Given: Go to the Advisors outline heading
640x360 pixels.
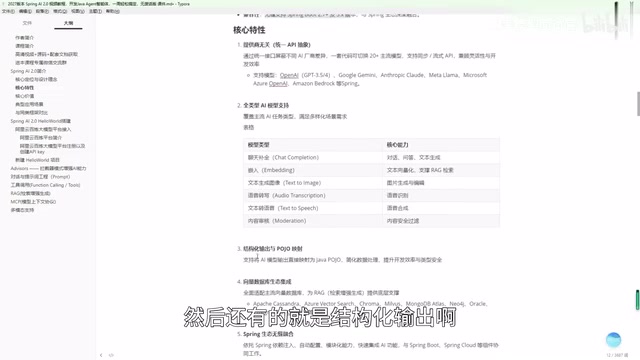Looking at the screenshot, I should pos(48,168).
